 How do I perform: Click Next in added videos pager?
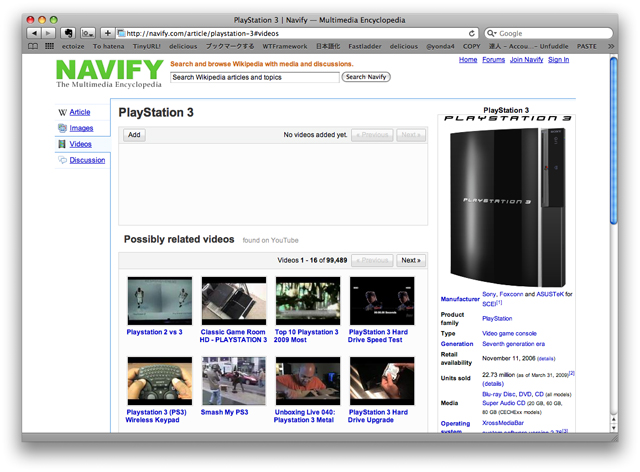pyautogui.click(x=411, y=135)
